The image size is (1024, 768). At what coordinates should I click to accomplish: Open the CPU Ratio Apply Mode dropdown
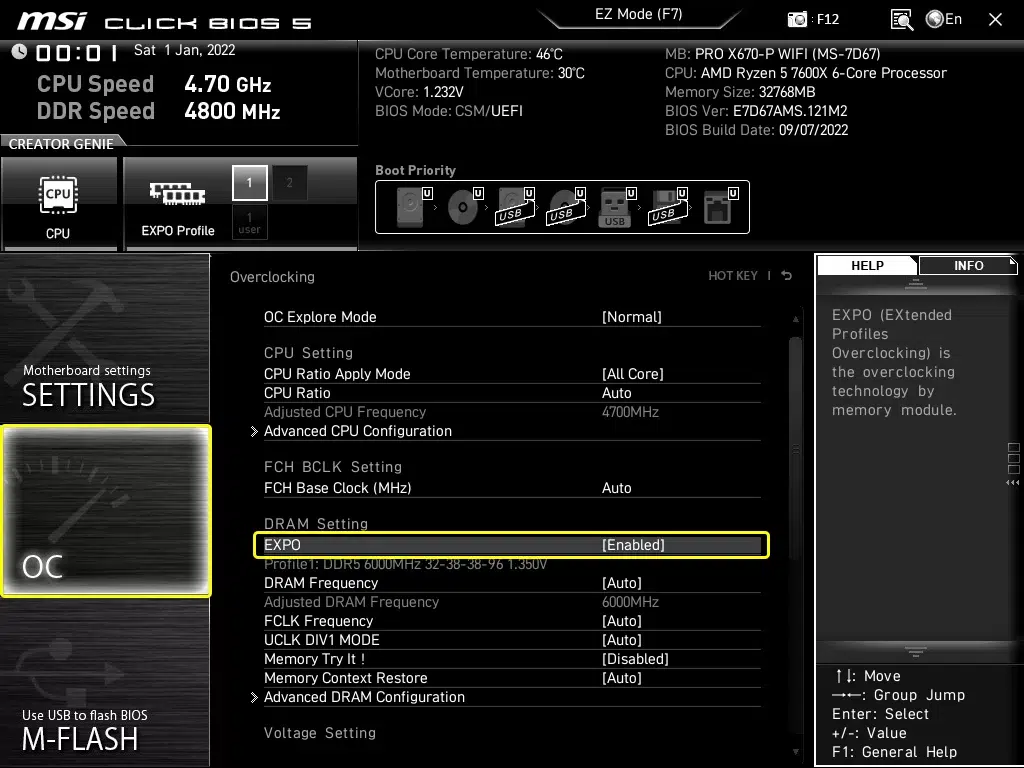point(632,374)
